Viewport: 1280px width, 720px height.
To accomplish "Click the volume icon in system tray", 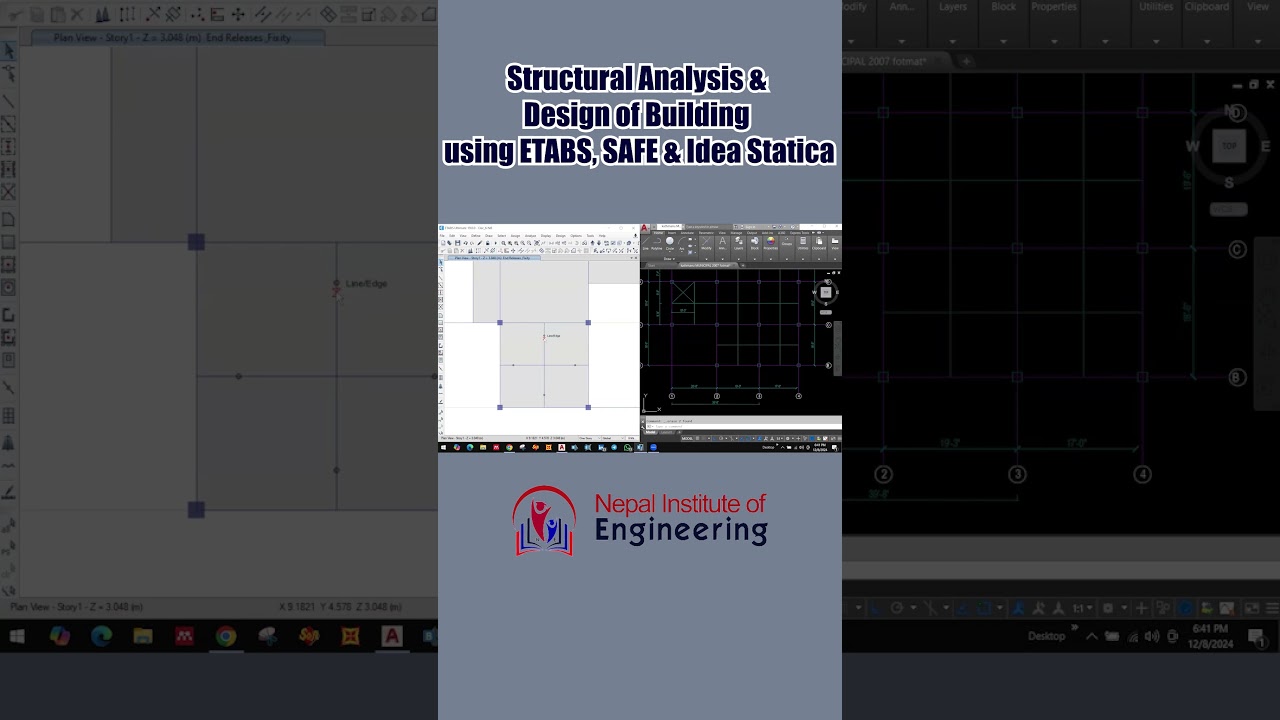I will click(x=1152, y=636).
